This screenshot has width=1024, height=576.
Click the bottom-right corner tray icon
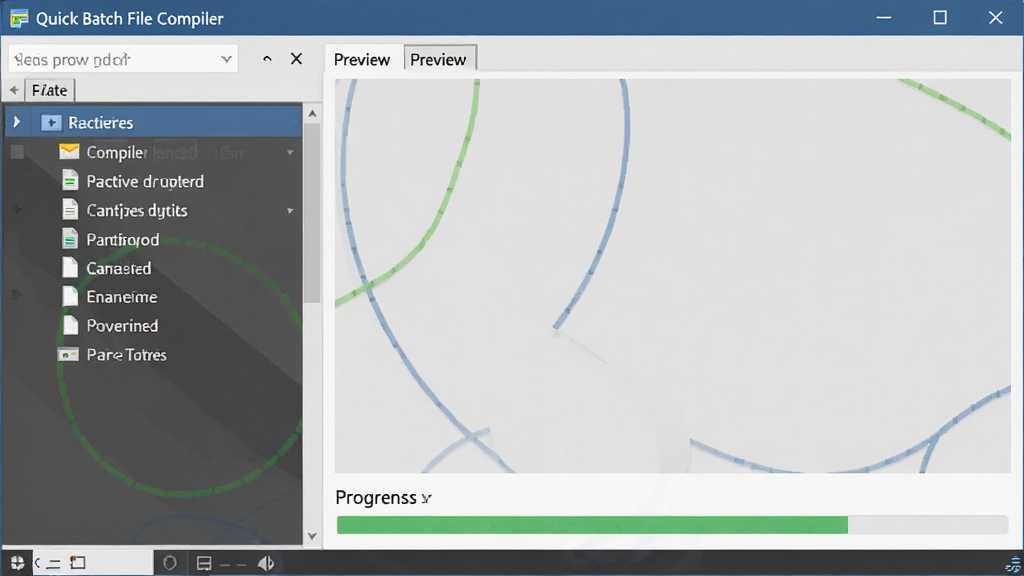[1013, 565]
